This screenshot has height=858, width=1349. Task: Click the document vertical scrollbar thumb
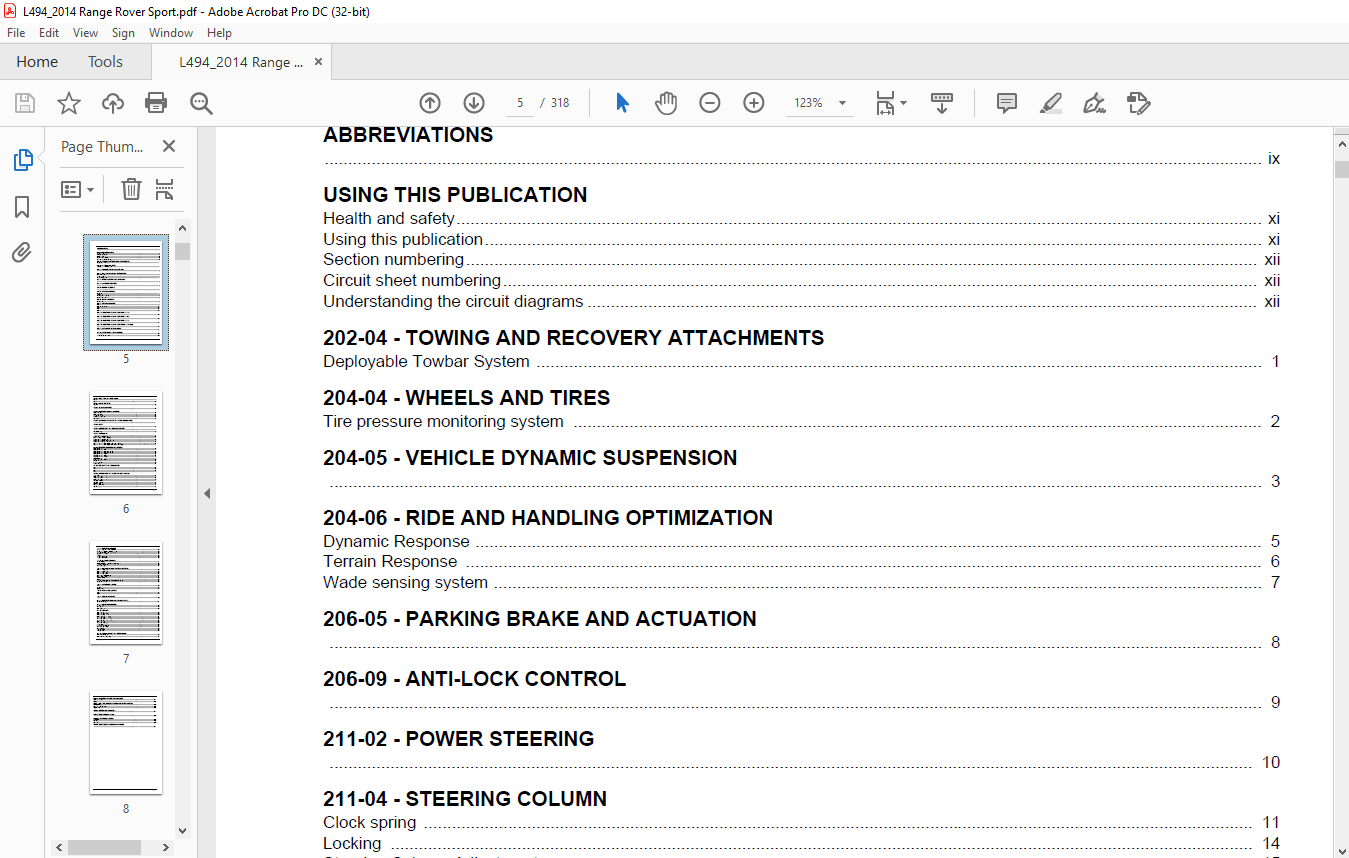1341,169
